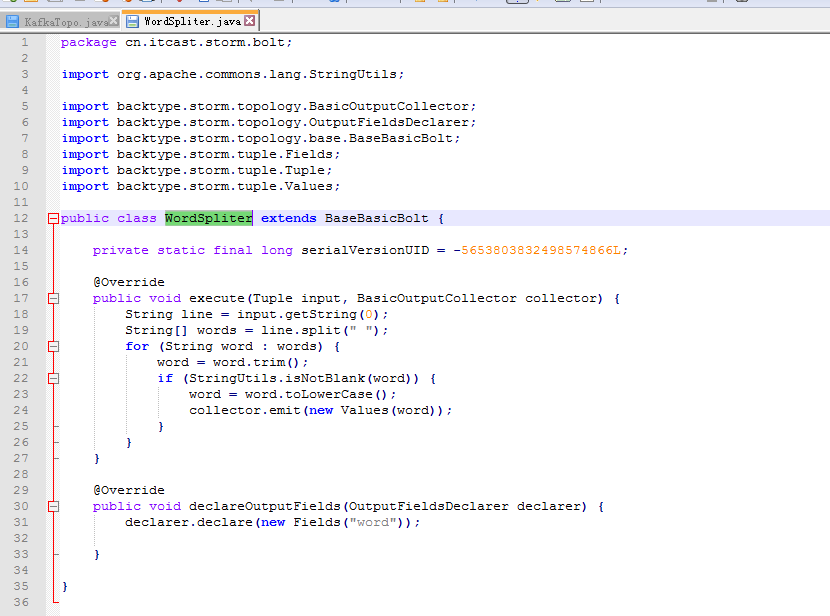
Task: Click the closing brace on line 35
Action: (65, 586)
